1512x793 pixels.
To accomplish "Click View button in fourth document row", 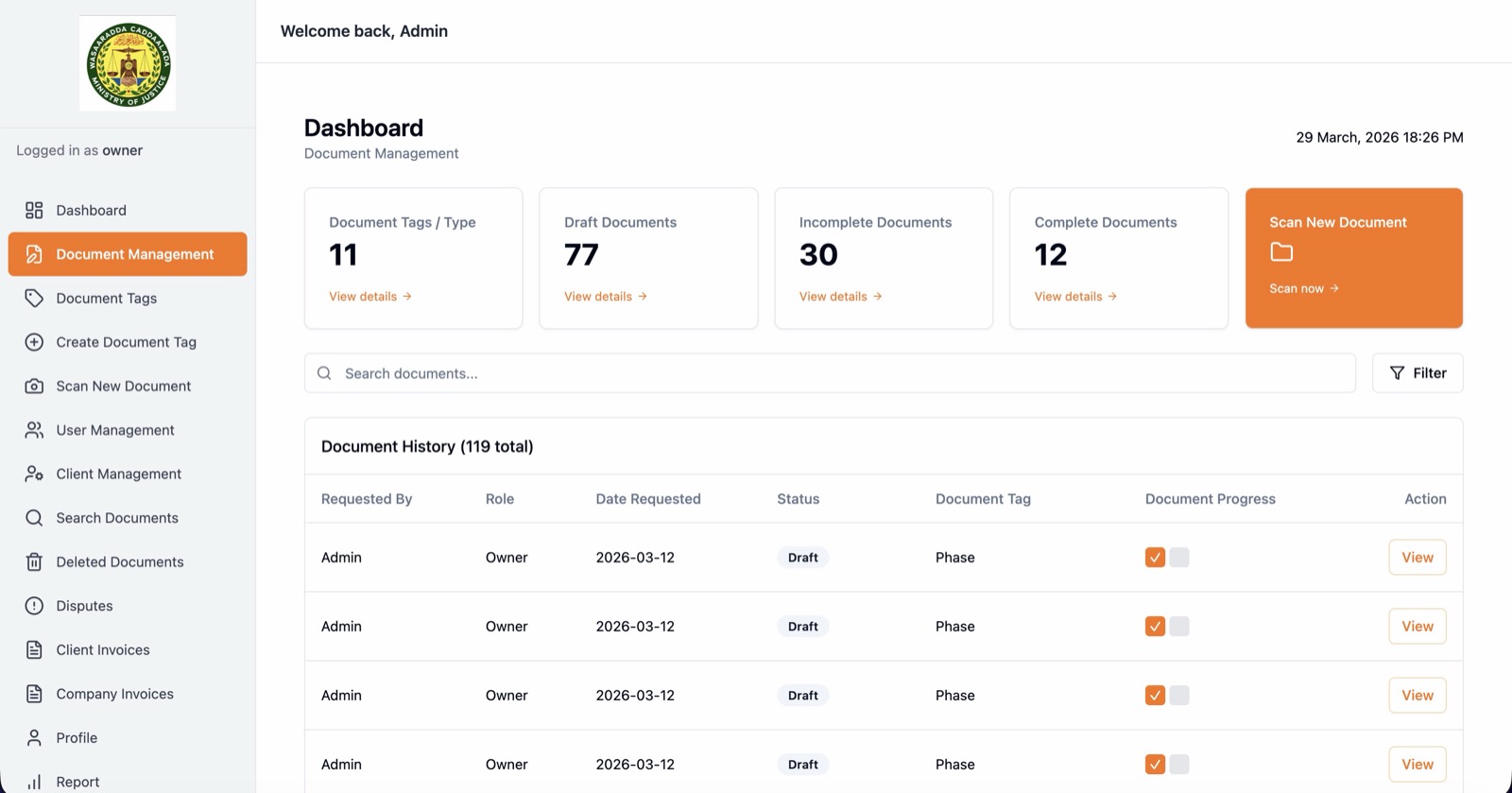I will point(1417,765).
